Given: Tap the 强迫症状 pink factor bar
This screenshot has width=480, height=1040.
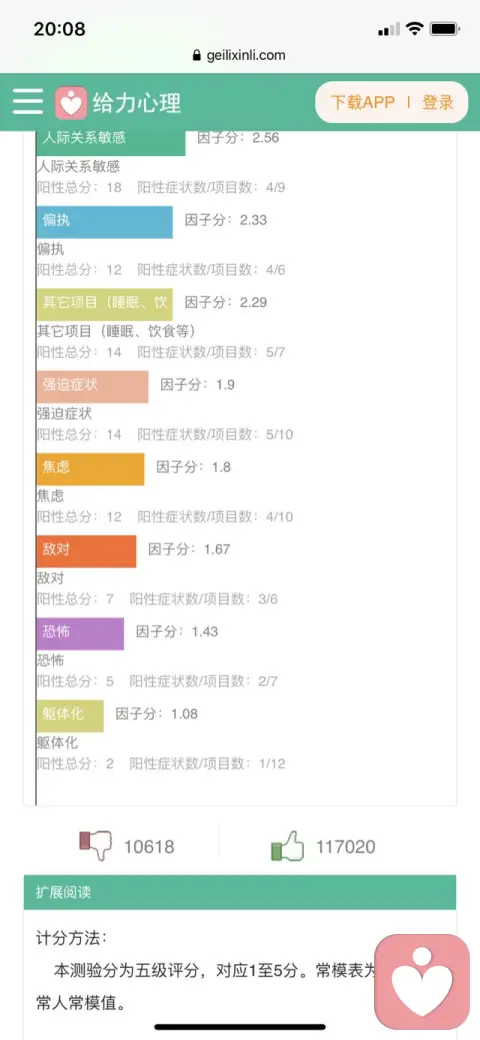Looking at the screenshot, I should pyautogui.click(x=92, y=387).
